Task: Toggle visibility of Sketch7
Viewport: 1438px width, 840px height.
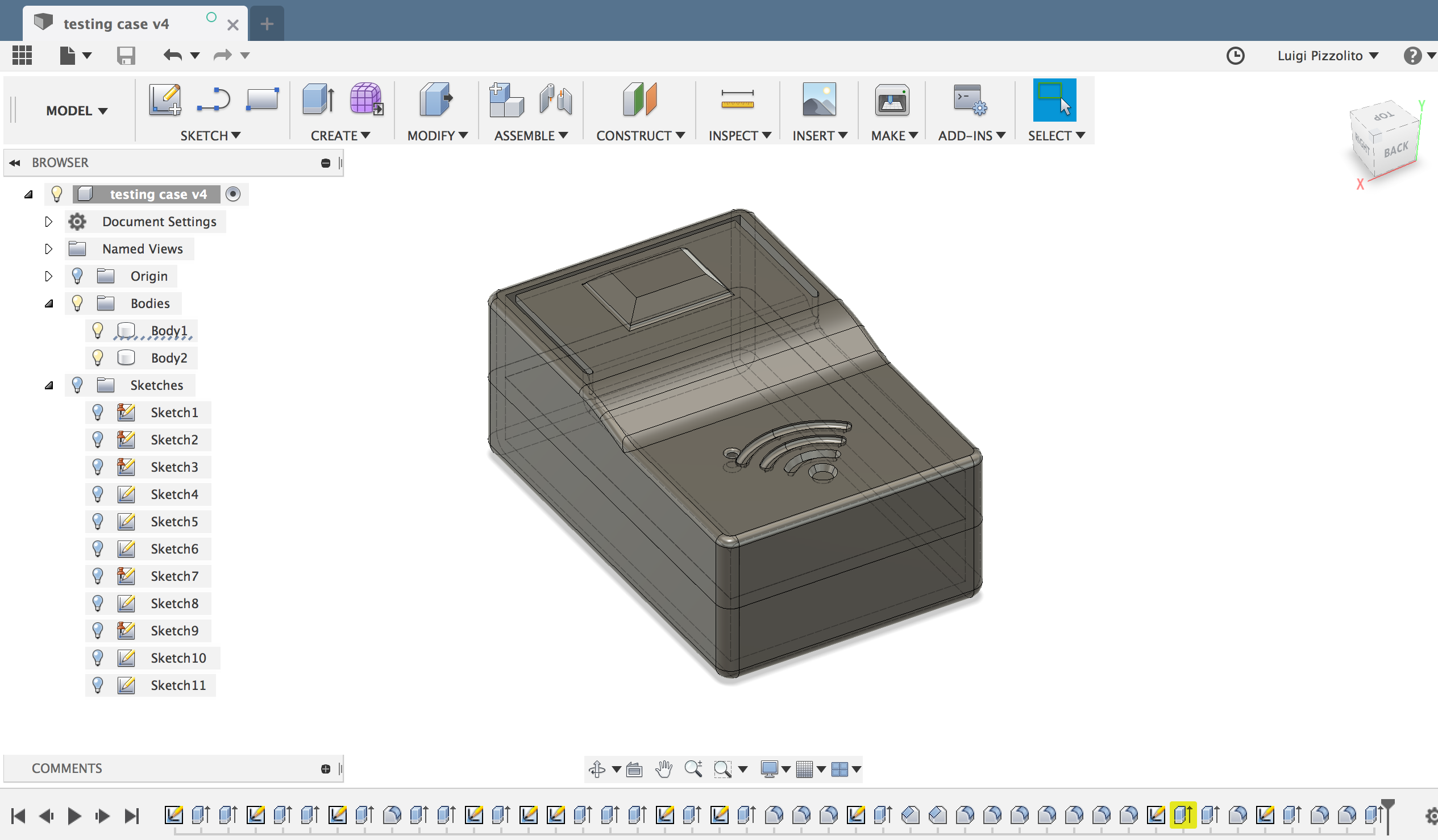Action: pos(98,576)
